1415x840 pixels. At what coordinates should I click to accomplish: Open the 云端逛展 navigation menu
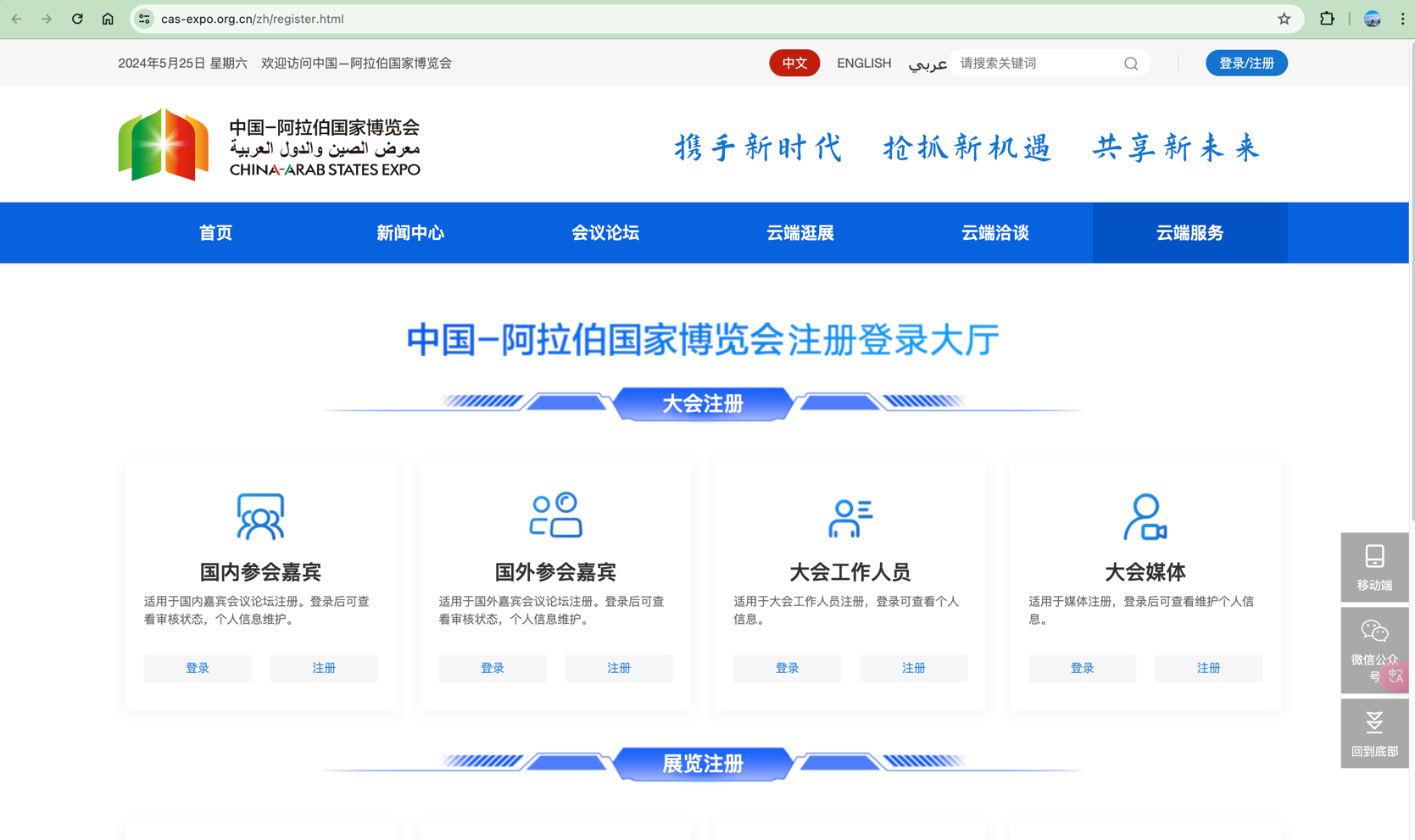(799, 233)
